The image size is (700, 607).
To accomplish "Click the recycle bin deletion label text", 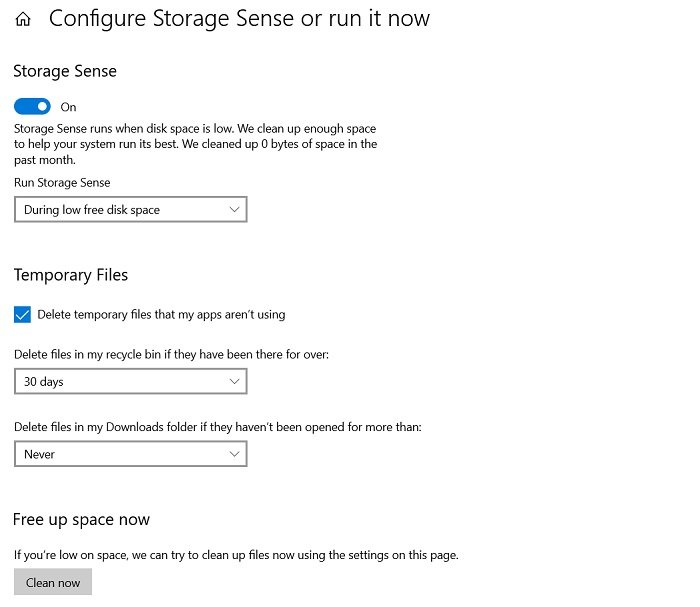I will [x=171, y=354].
